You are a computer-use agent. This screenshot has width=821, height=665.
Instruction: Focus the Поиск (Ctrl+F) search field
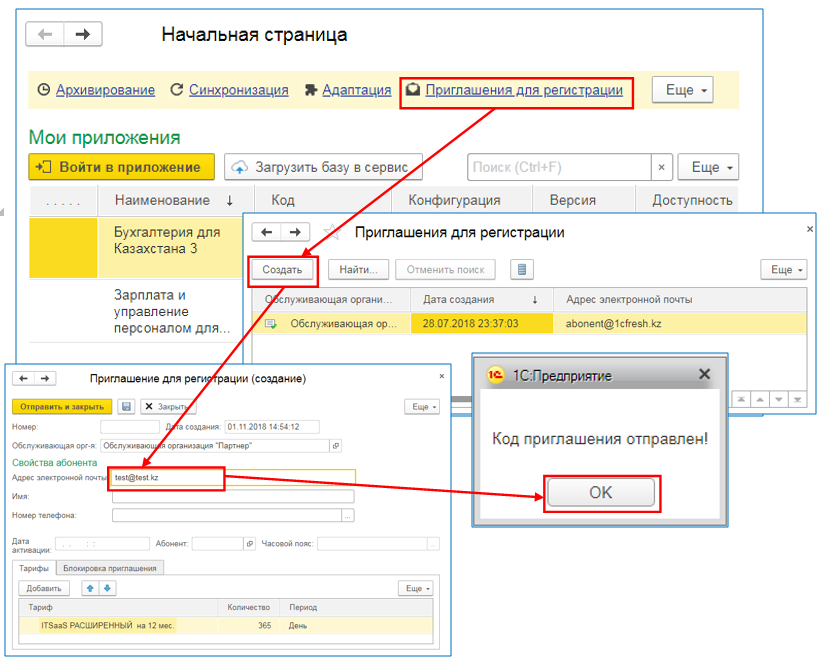(x=559, y=167)
